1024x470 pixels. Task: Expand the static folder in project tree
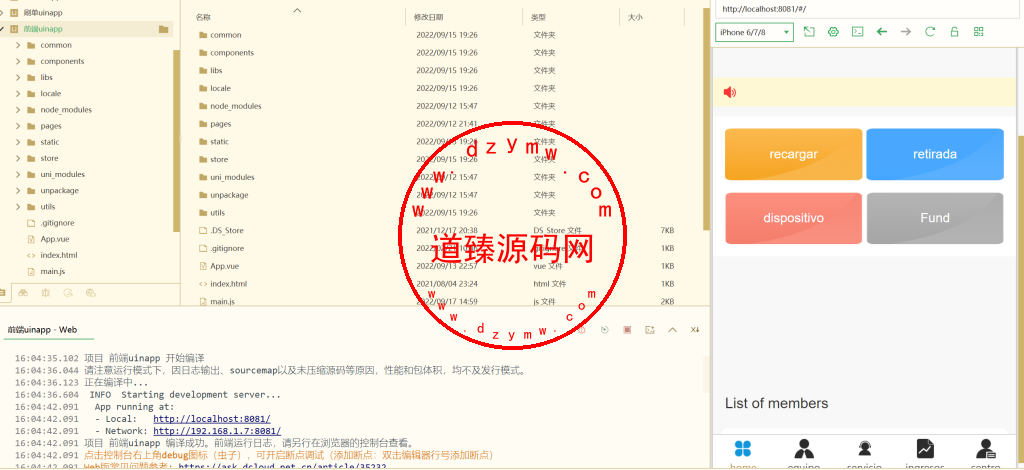click(x=18, y=142)
